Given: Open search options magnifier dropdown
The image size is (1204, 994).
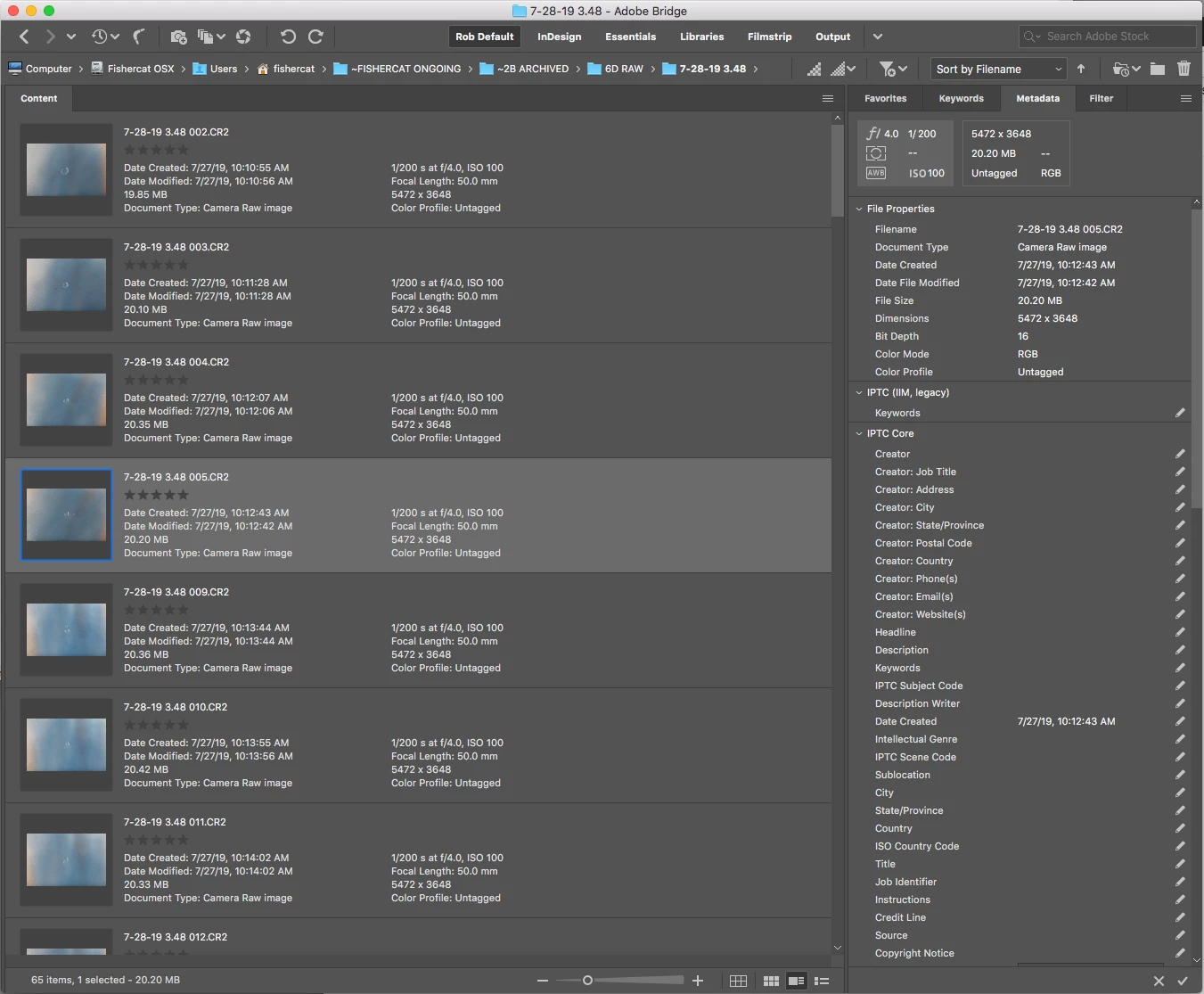Looking at the screenshot, I should [x=1032, y=37].
